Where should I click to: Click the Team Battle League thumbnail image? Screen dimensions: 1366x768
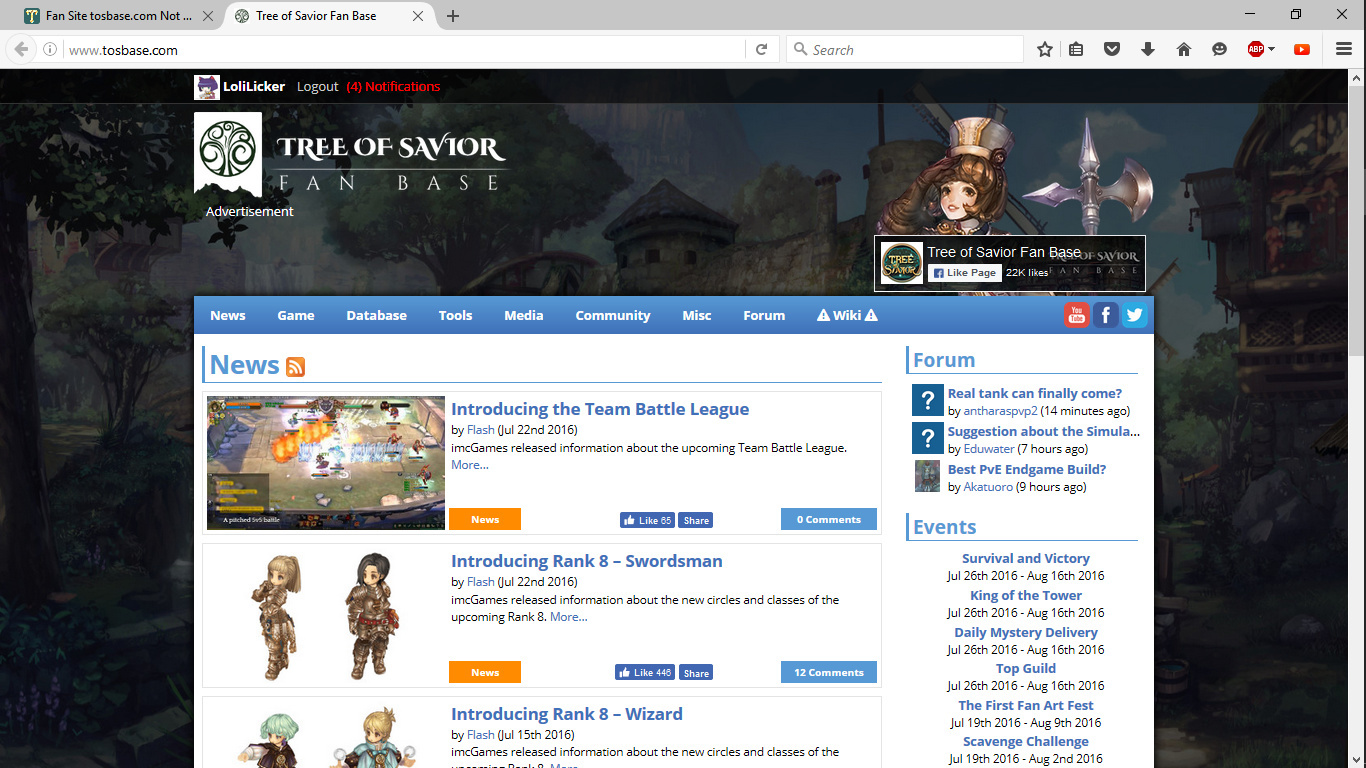[326, 462]
